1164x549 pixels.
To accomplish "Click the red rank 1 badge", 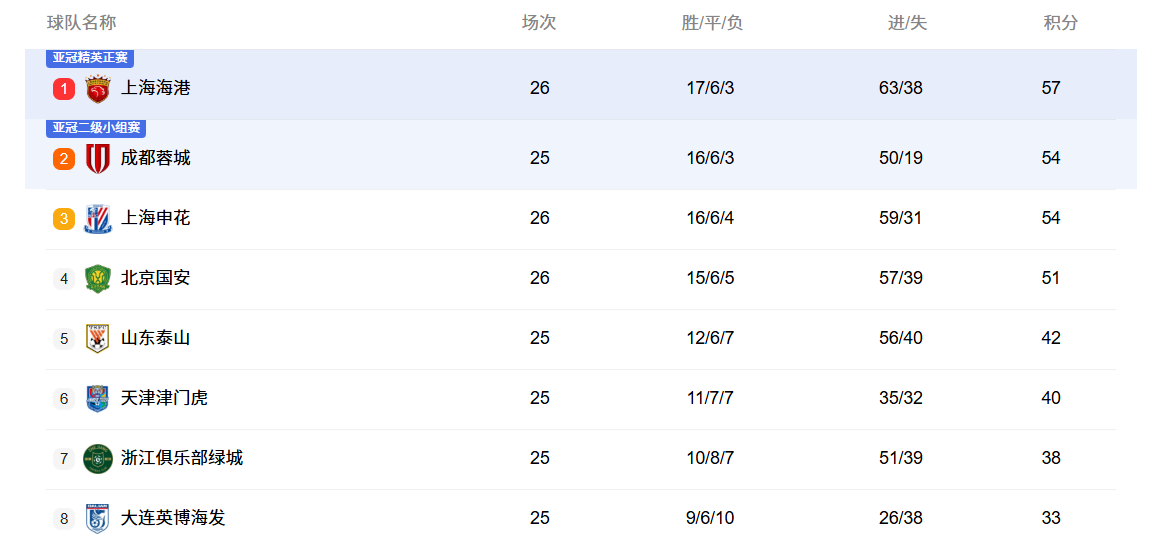I will coord(64,89).
